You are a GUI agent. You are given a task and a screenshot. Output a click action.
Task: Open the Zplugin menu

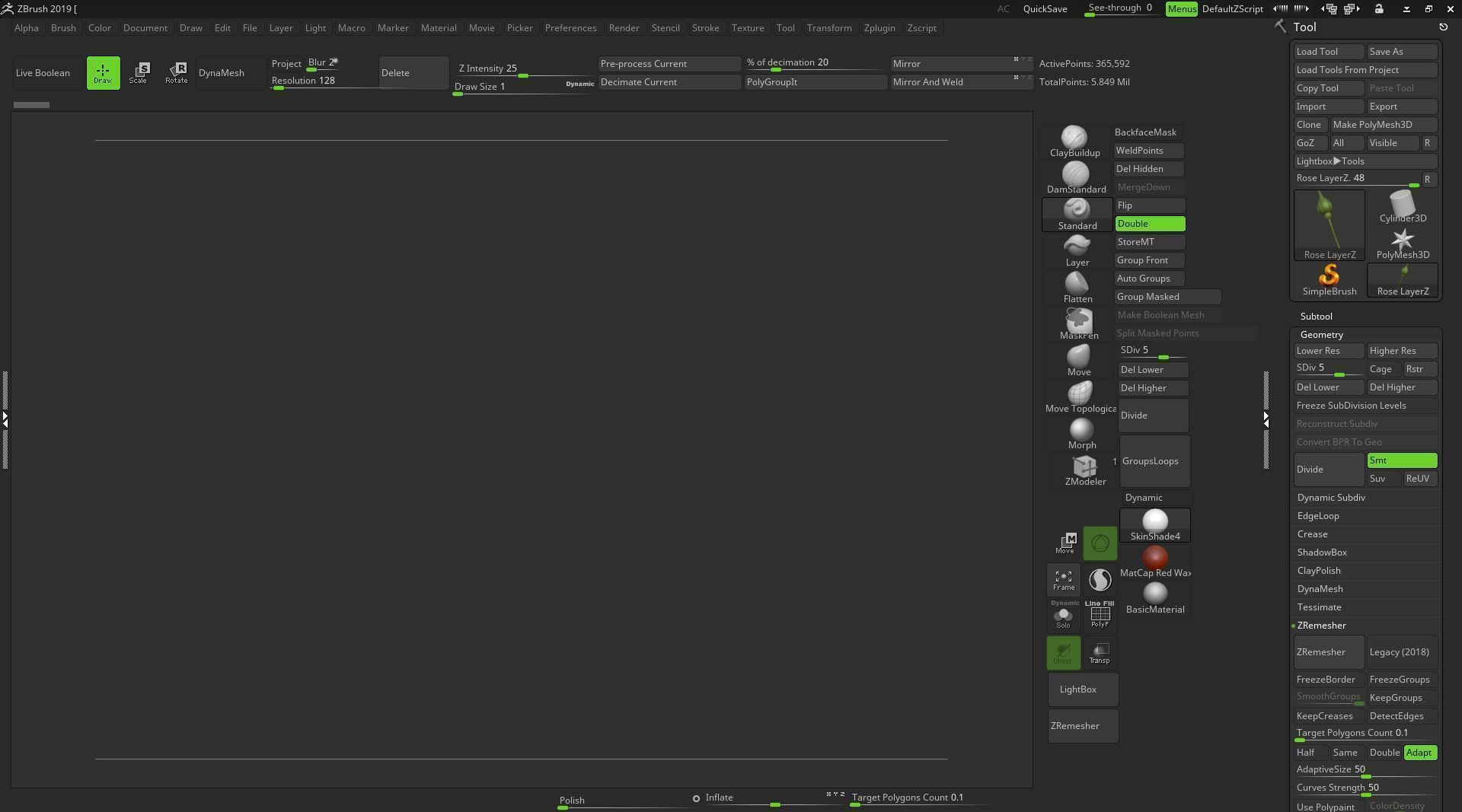pyautogui.click(x=879, y=28)
